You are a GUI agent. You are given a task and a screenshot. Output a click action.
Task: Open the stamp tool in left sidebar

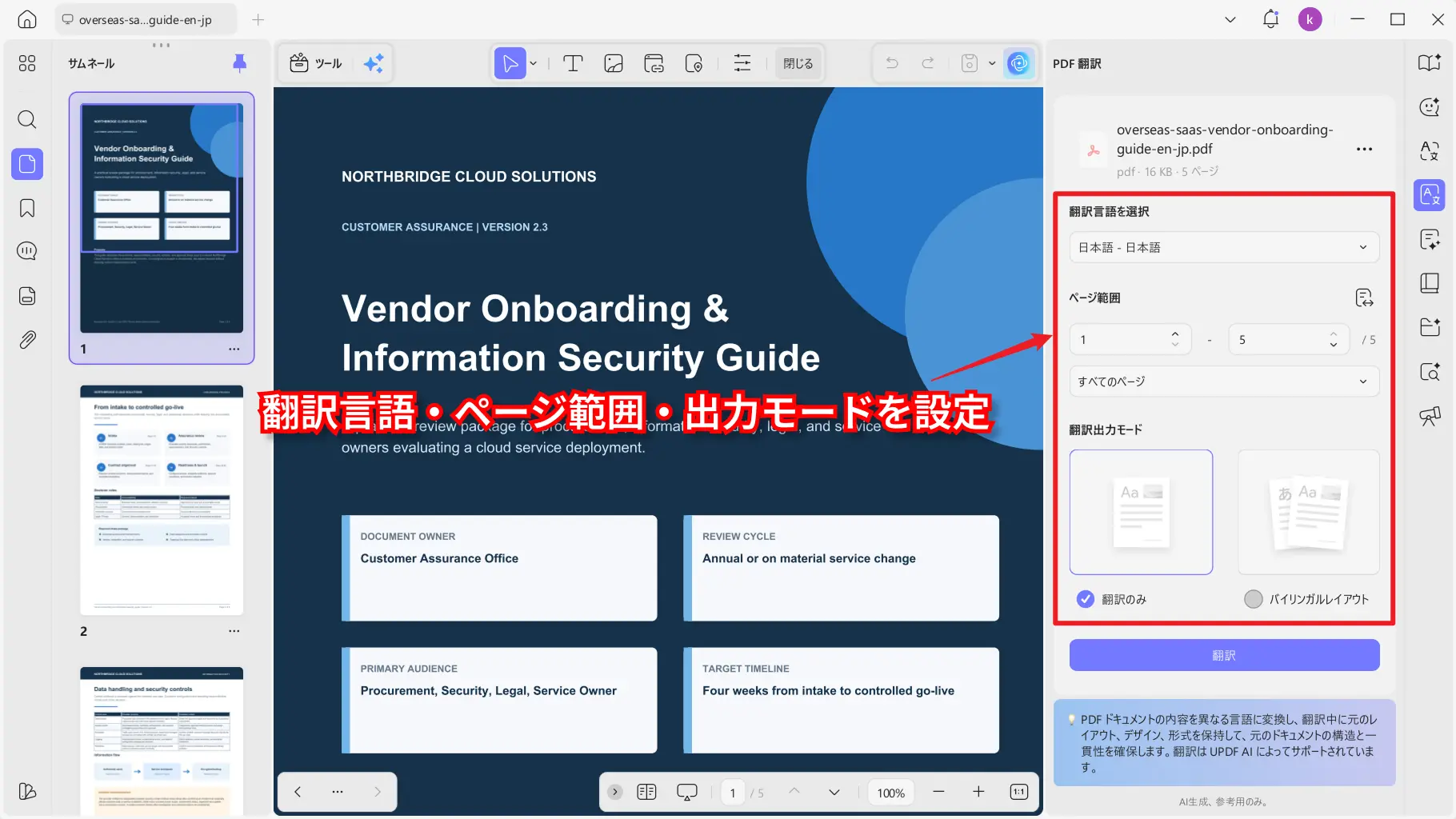click(x=27, y=296)
